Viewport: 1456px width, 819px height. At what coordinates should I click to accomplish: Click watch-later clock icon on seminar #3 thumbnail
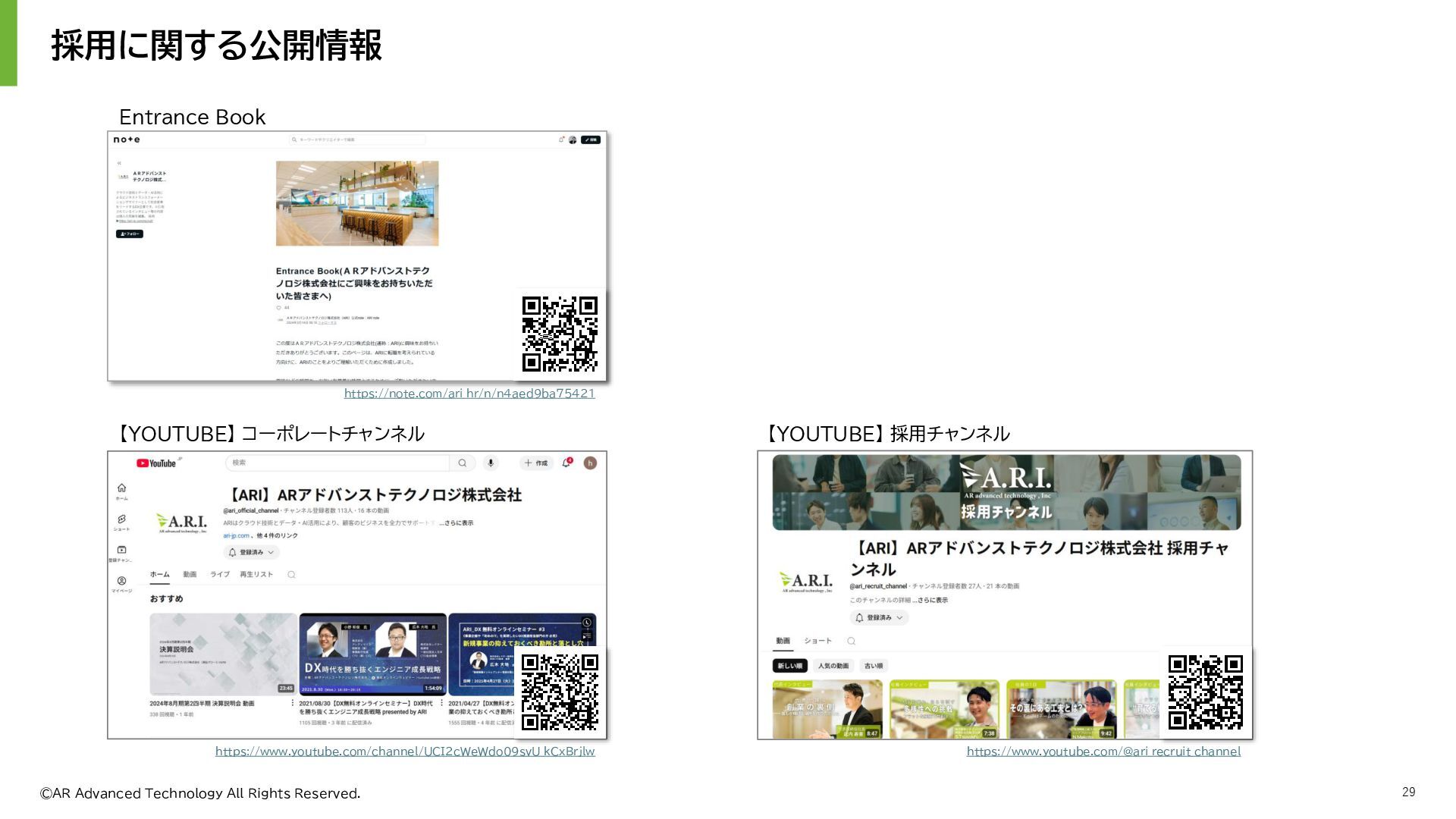tap(587, 623)
